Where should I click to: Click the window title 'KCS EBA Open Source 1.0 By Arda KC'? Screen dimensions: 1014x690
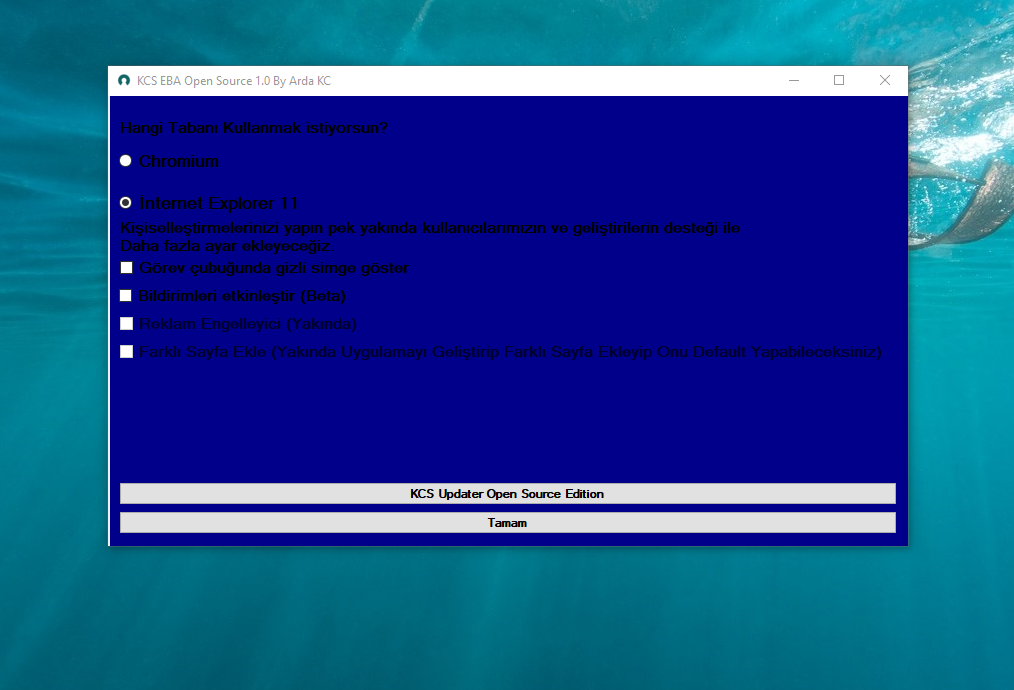click(x=233, y=81)
